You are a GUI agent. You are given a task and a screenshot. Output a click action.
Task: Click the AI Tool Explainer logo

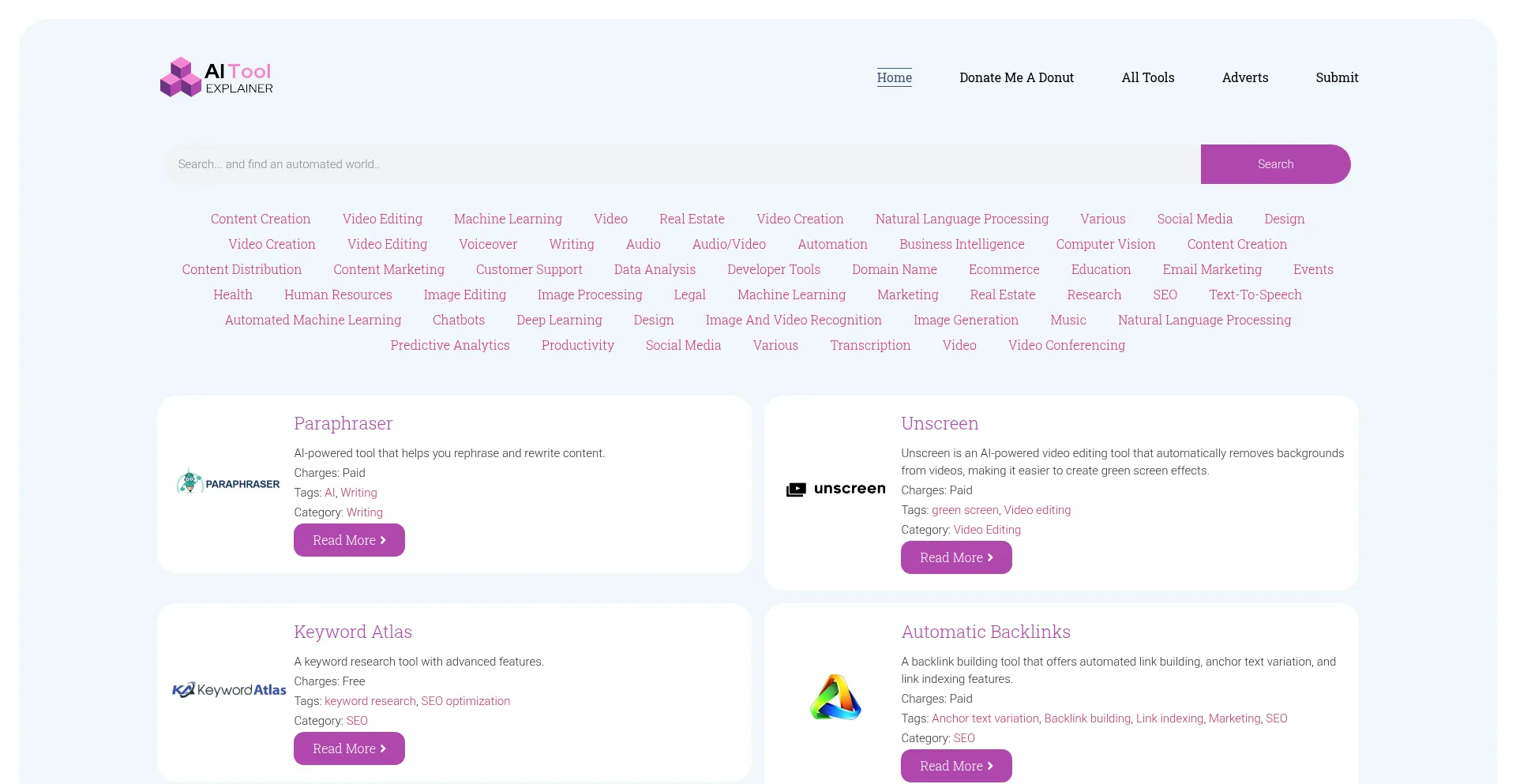(216, 77)
